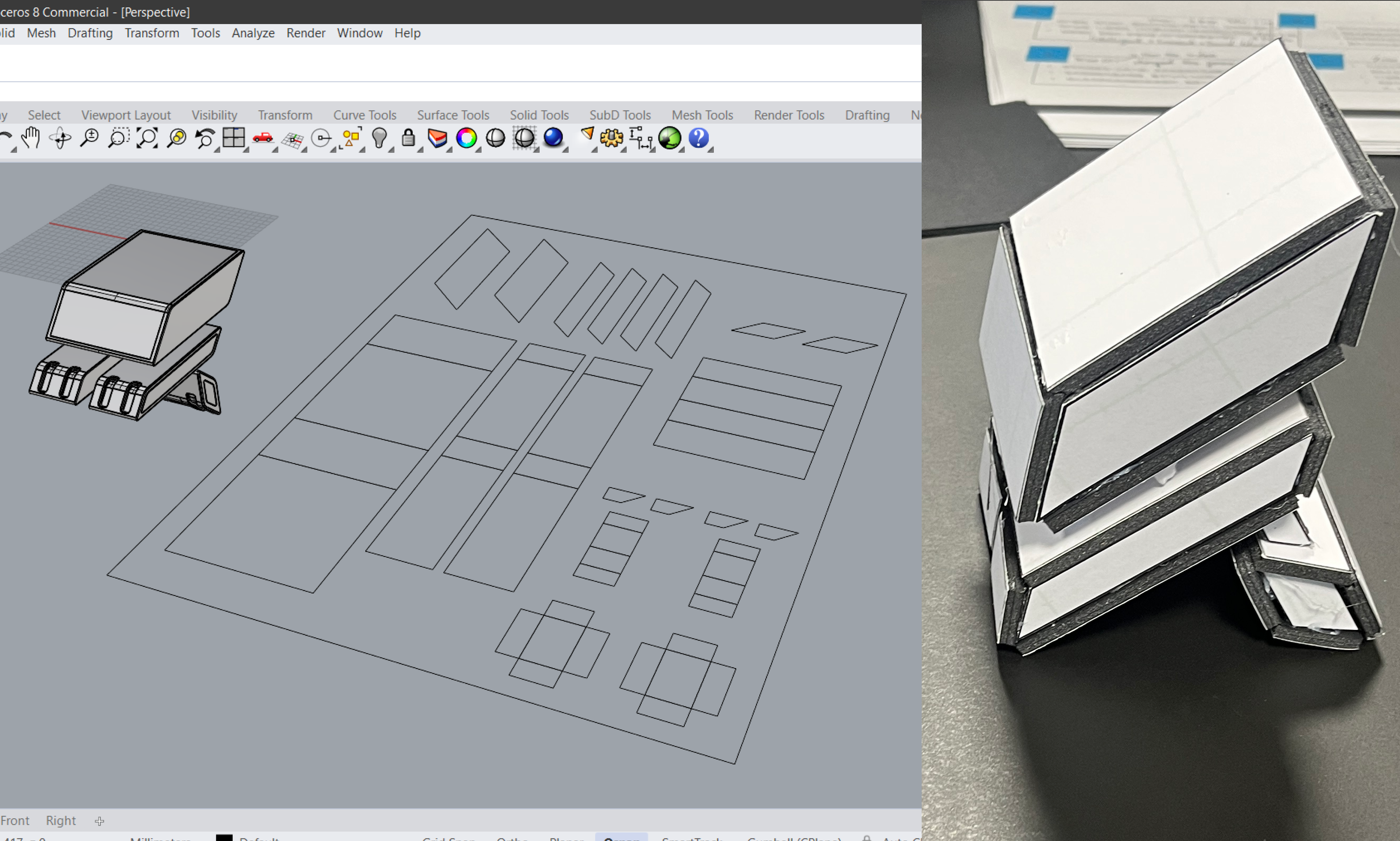Switch to the Curve Tools toolbar tab
1400x841 pixels.
coord(365,115)
